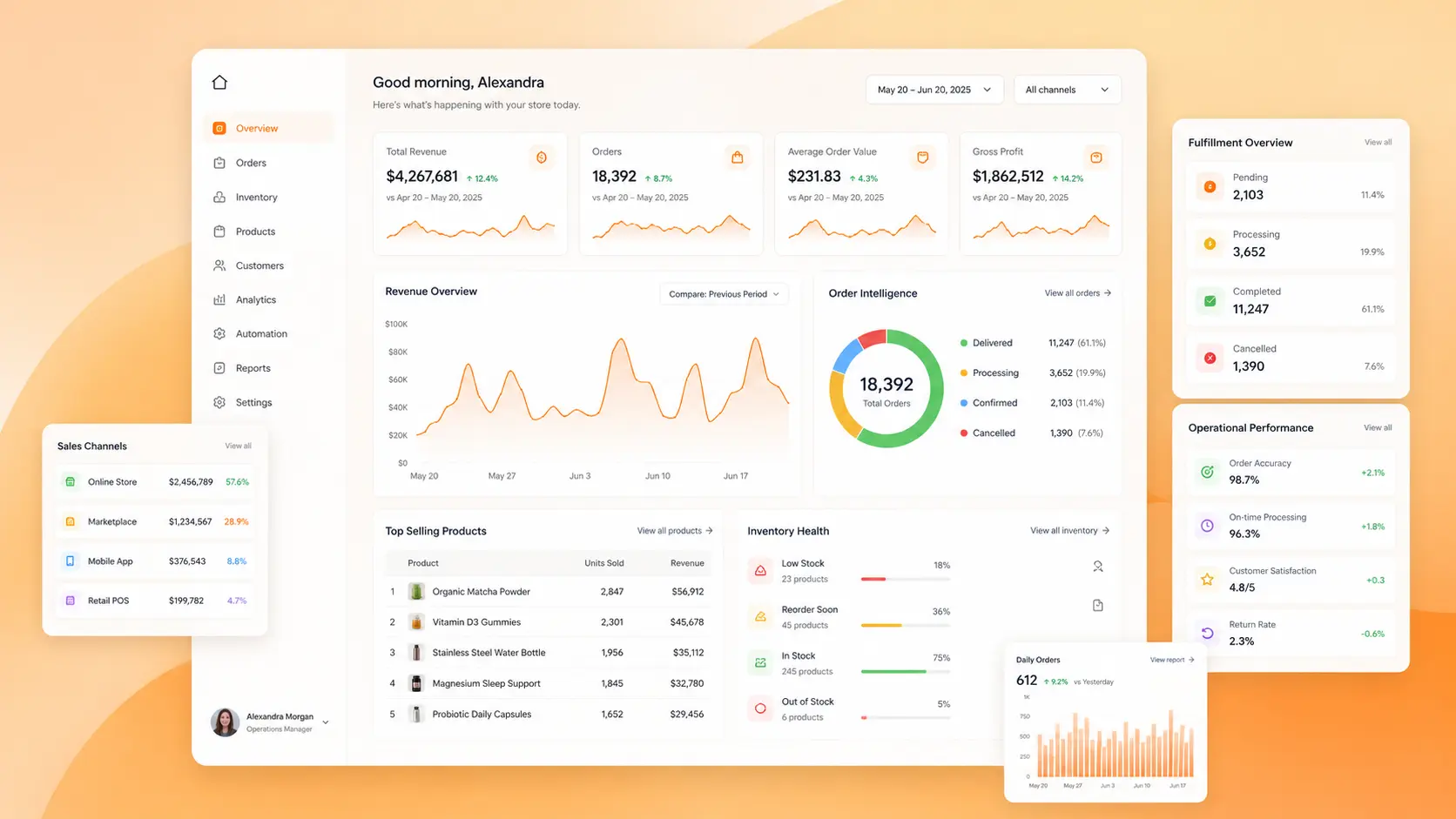Click the icon at right of Low Stock row

pos(1098,567)
